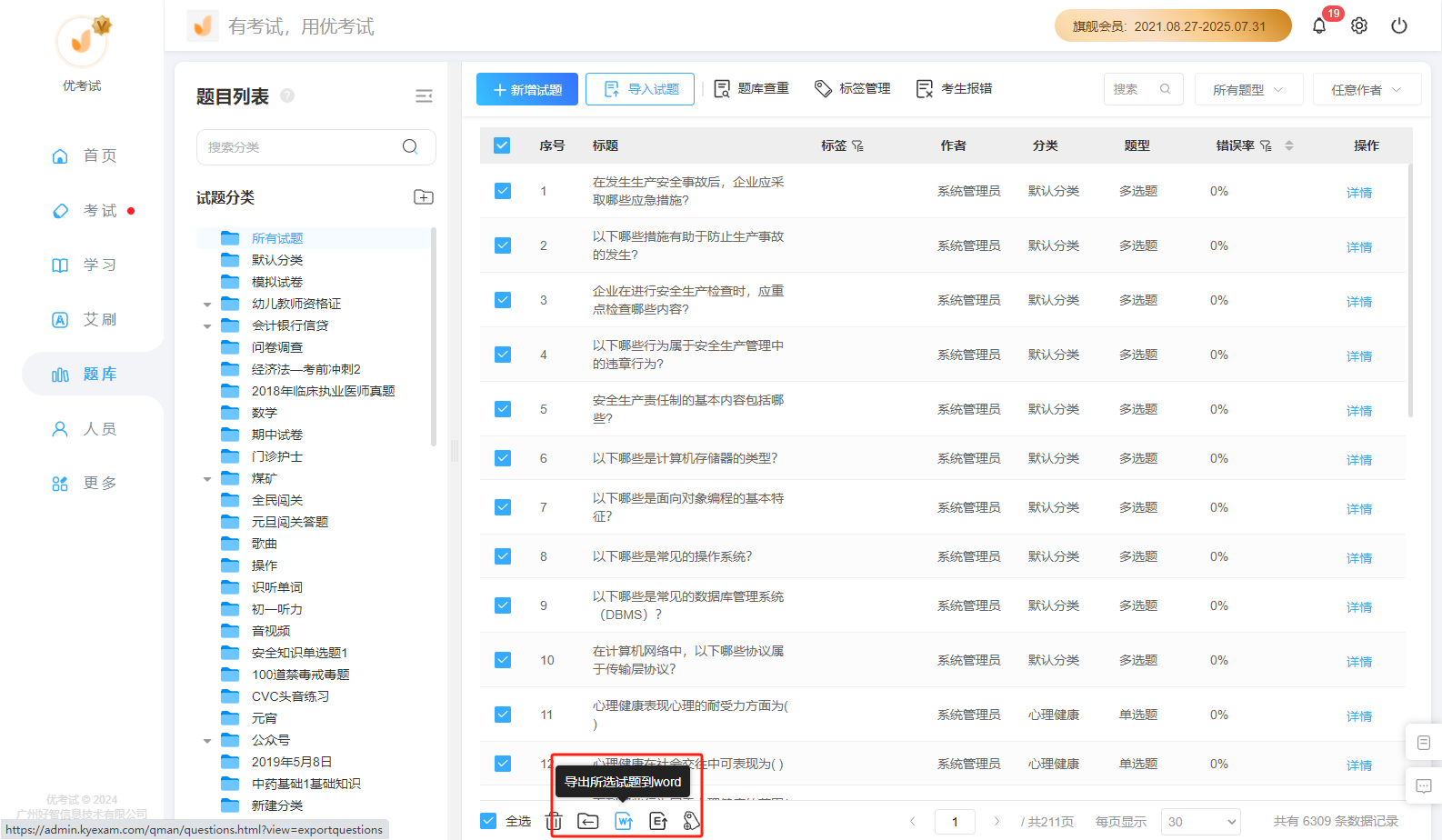This screenshot has width=1442, height=840.
Task: Click the question table vertical scrollbar
Action: pyautogui.click(x=1410, y=291)
